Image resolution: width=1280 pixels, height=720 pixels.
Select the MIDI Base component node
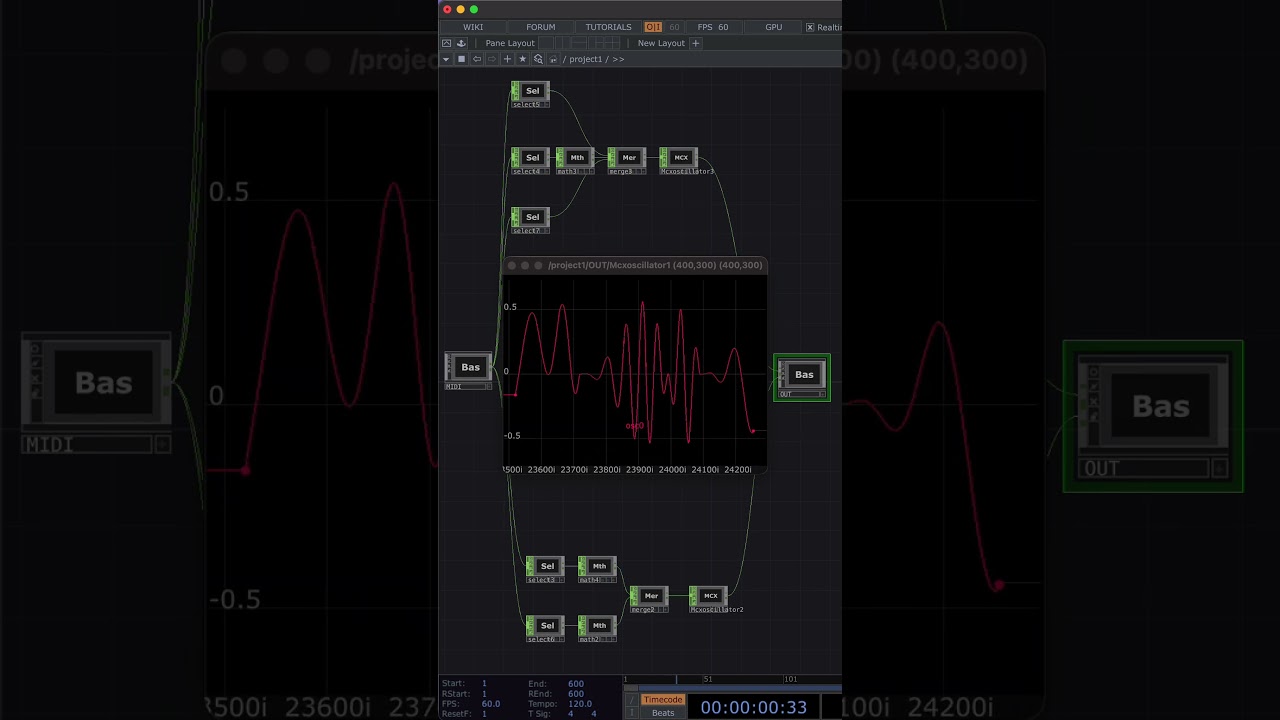coord(468,368)
